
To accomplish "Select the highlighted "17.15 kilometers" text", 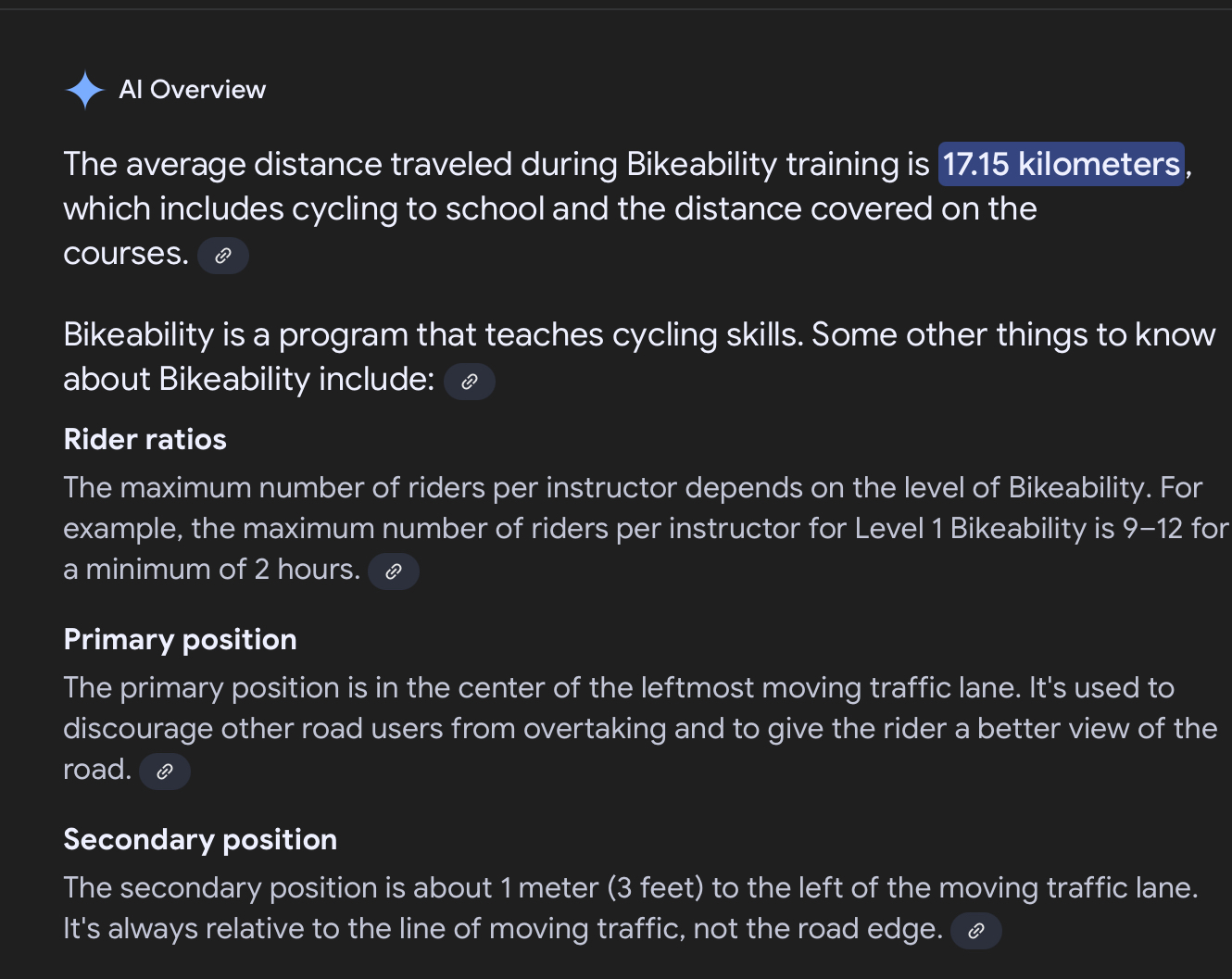I will [1062, 164].
